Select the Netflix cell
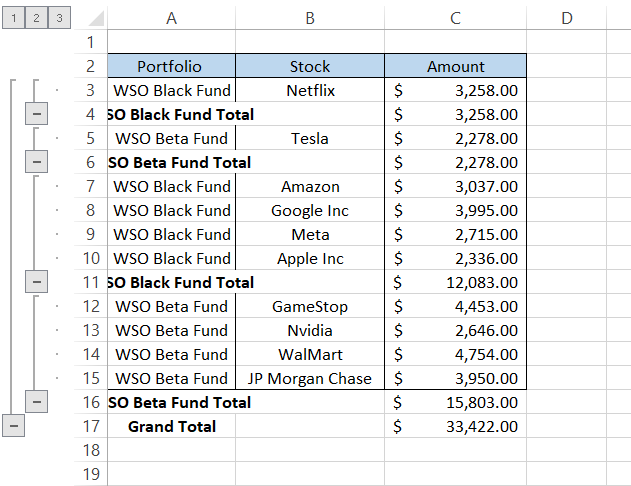 310,90
